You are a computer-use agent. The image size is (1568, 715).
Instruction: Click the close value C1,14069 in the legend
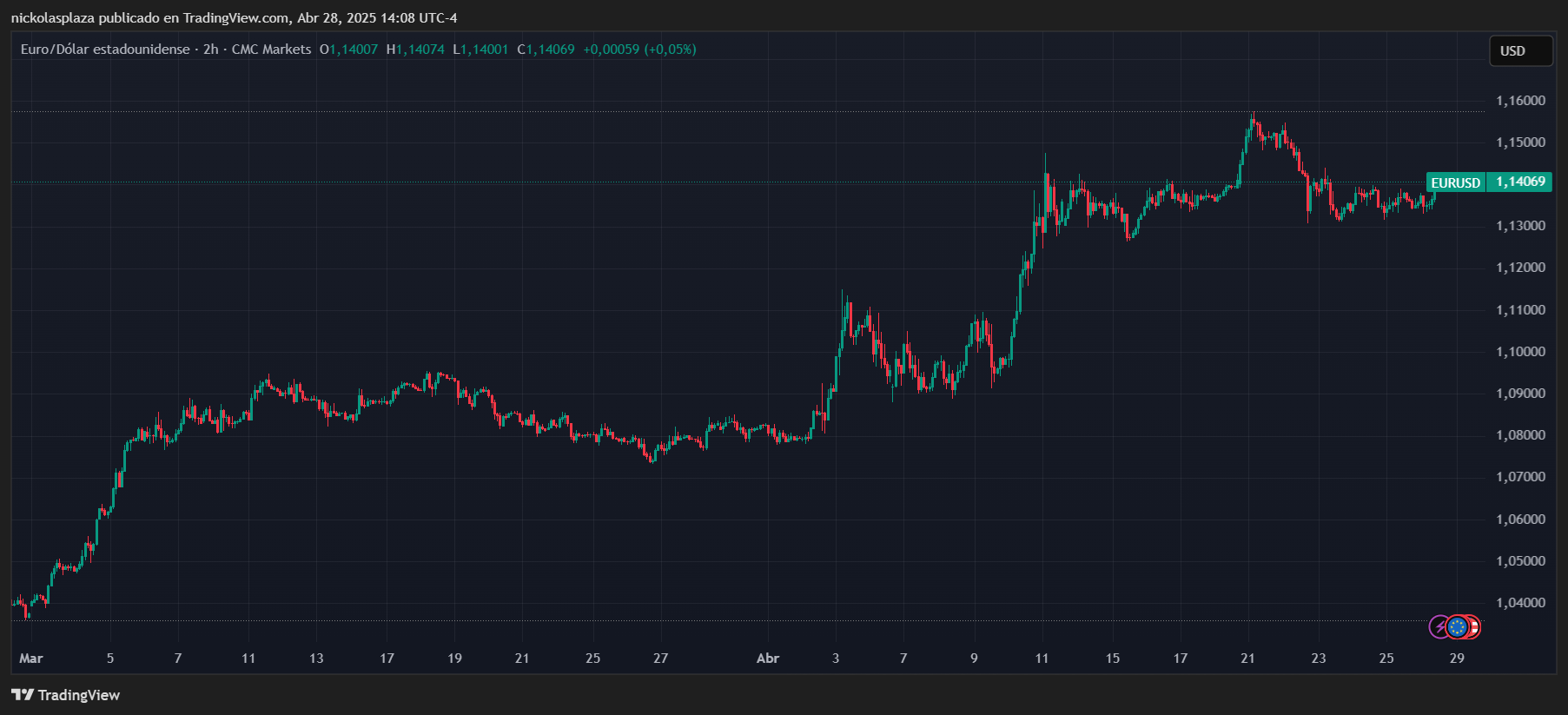(546, 50)
